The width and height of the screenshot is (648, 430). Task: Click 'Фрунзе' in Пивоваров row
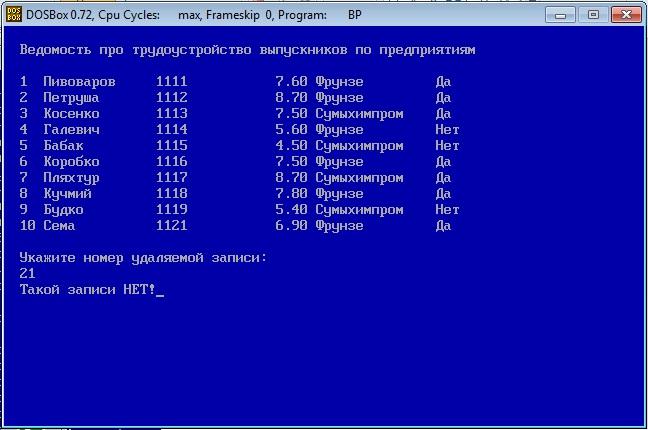(x=339, y=82)
